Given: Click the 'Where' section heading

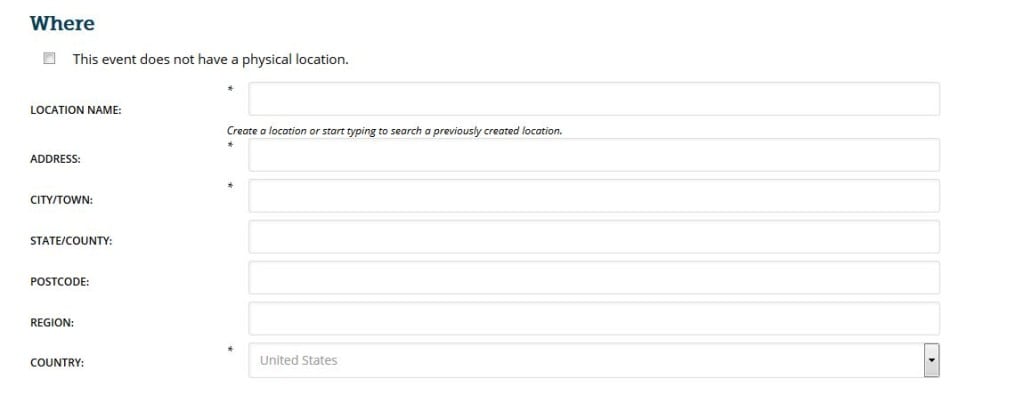Looking at the screenshot, I should coord(62,24).
